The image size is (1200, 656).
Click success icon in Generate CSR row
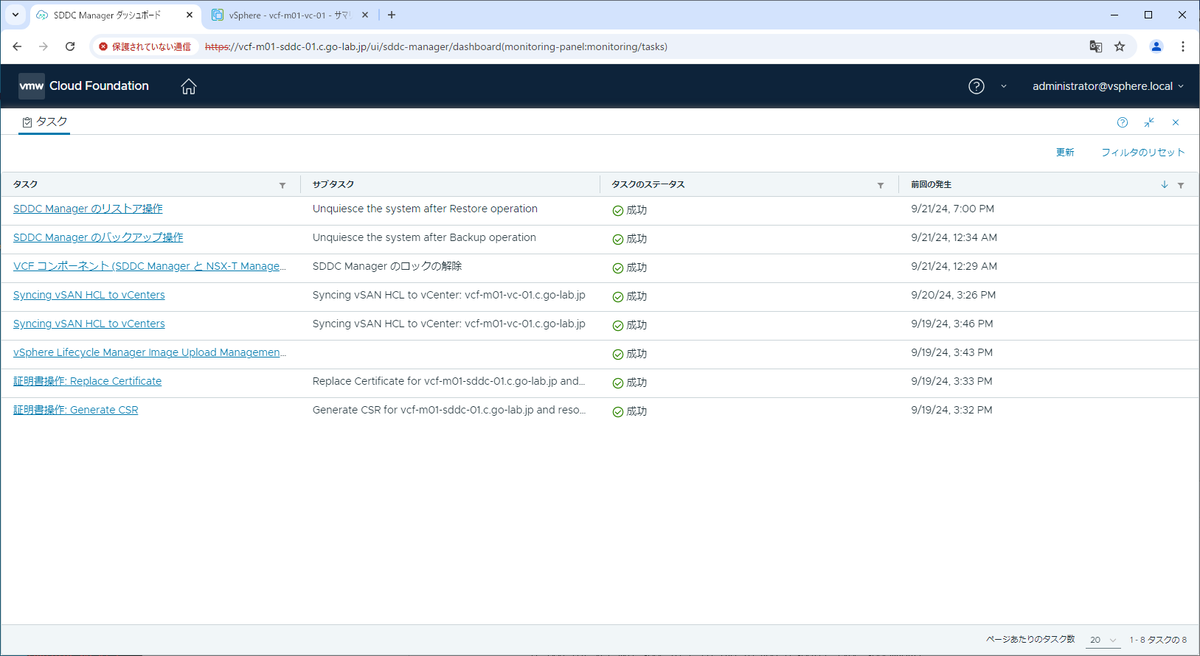pos(618,411)
